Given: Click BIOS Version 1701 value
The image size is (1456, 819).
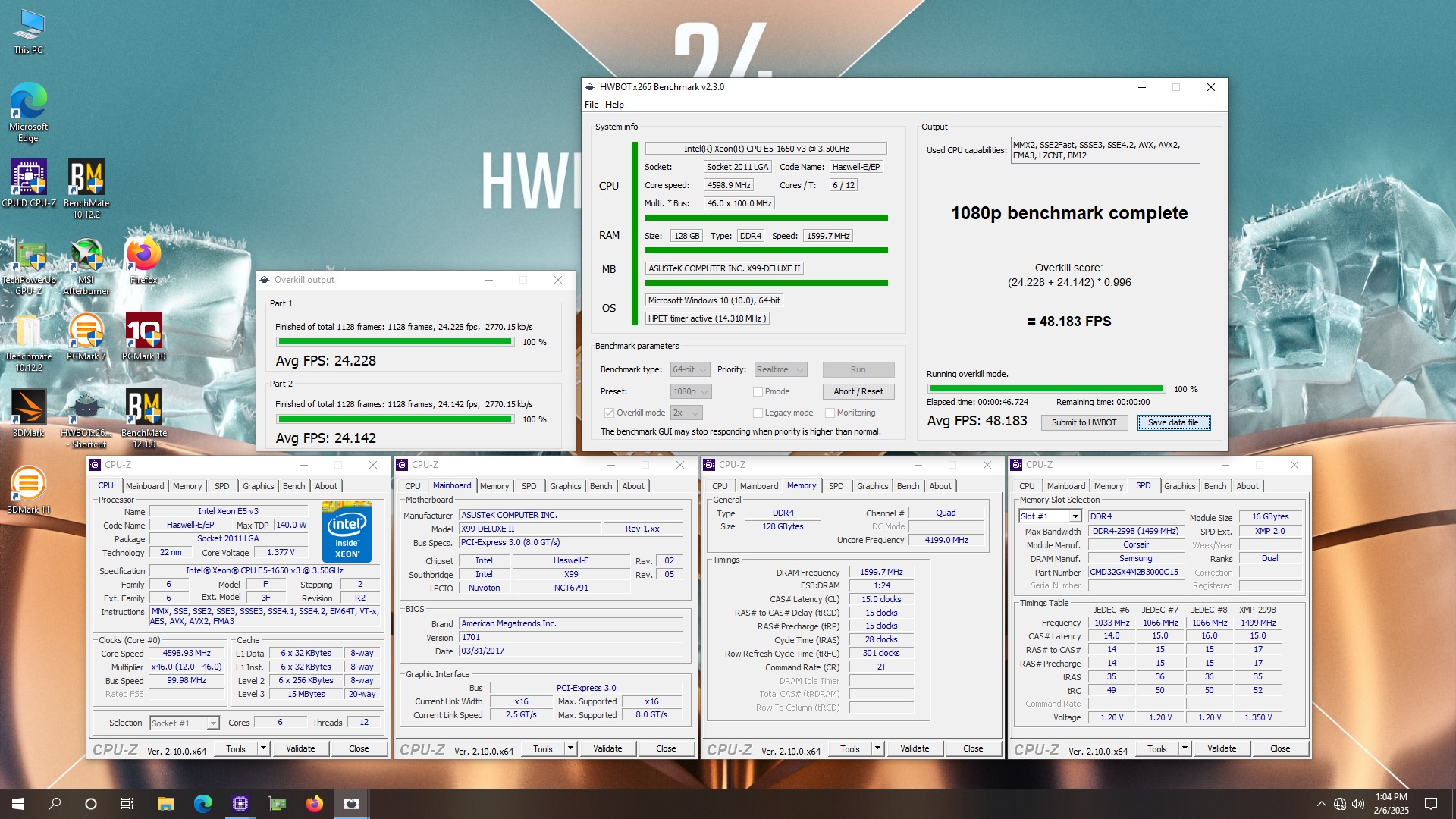Looking at the screenshot, I should 570,638.
